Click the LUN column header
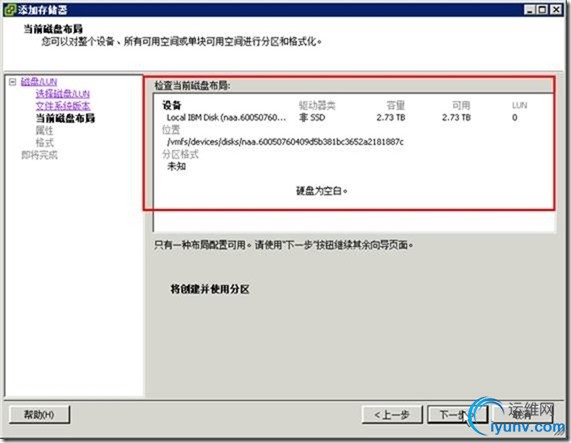The width and height of the screenshot is (571, 443). (519, 105)
